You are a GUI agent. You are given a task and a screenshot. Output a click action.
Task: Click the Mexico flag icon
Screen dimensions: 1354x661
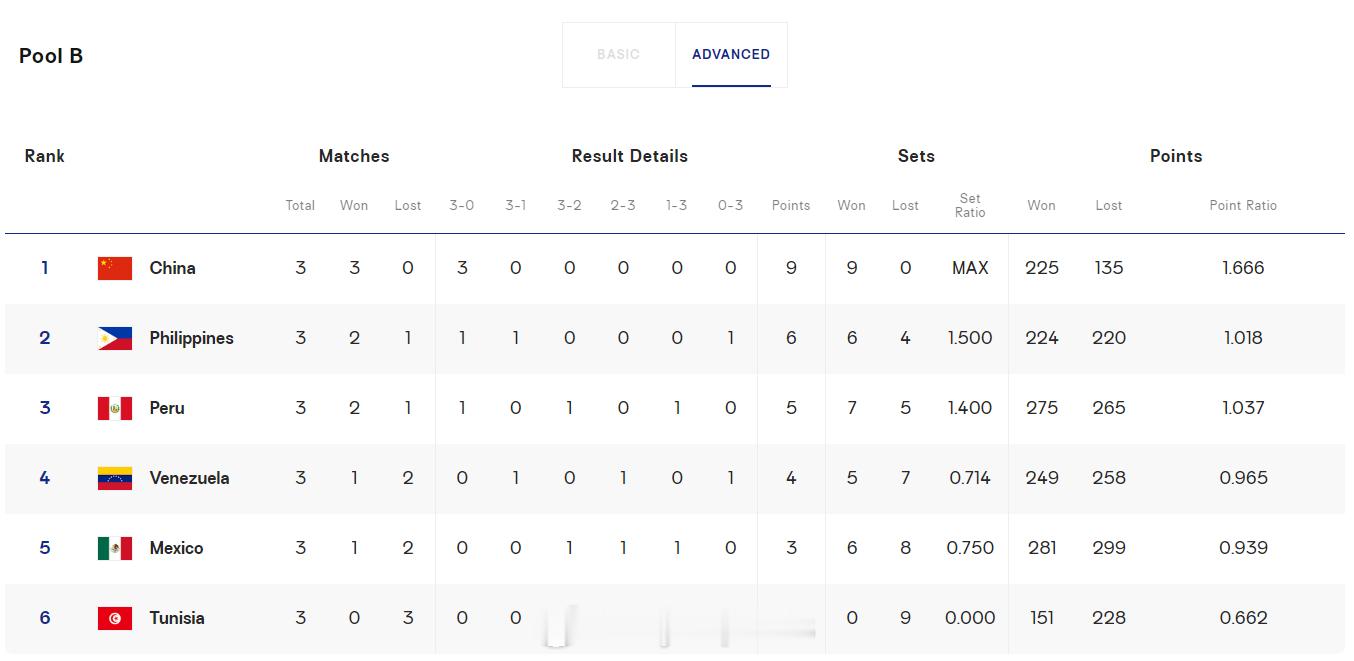pyautogui.click(x=115, y=548)
